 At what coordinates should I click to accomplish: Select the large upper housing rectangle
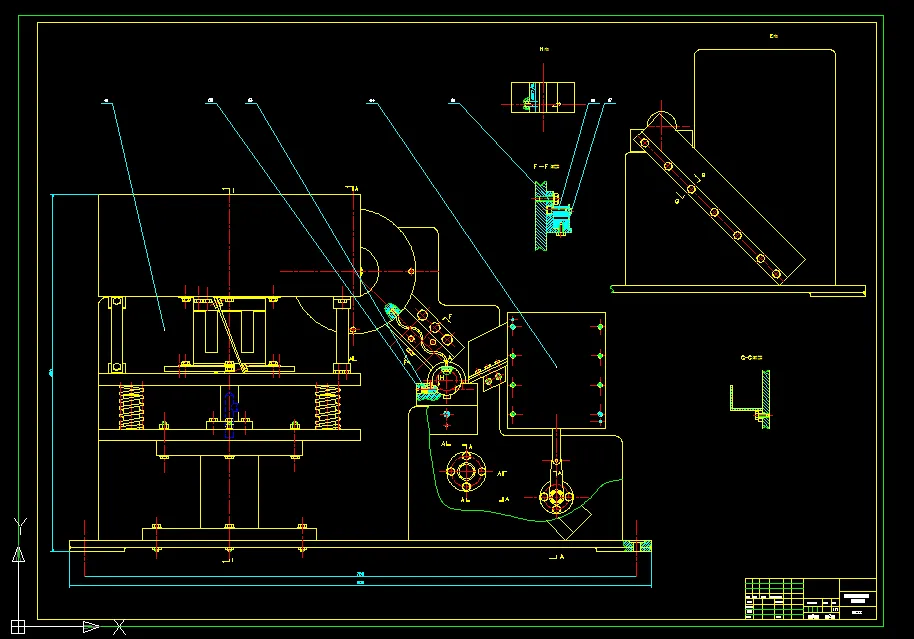click(229, 245)
